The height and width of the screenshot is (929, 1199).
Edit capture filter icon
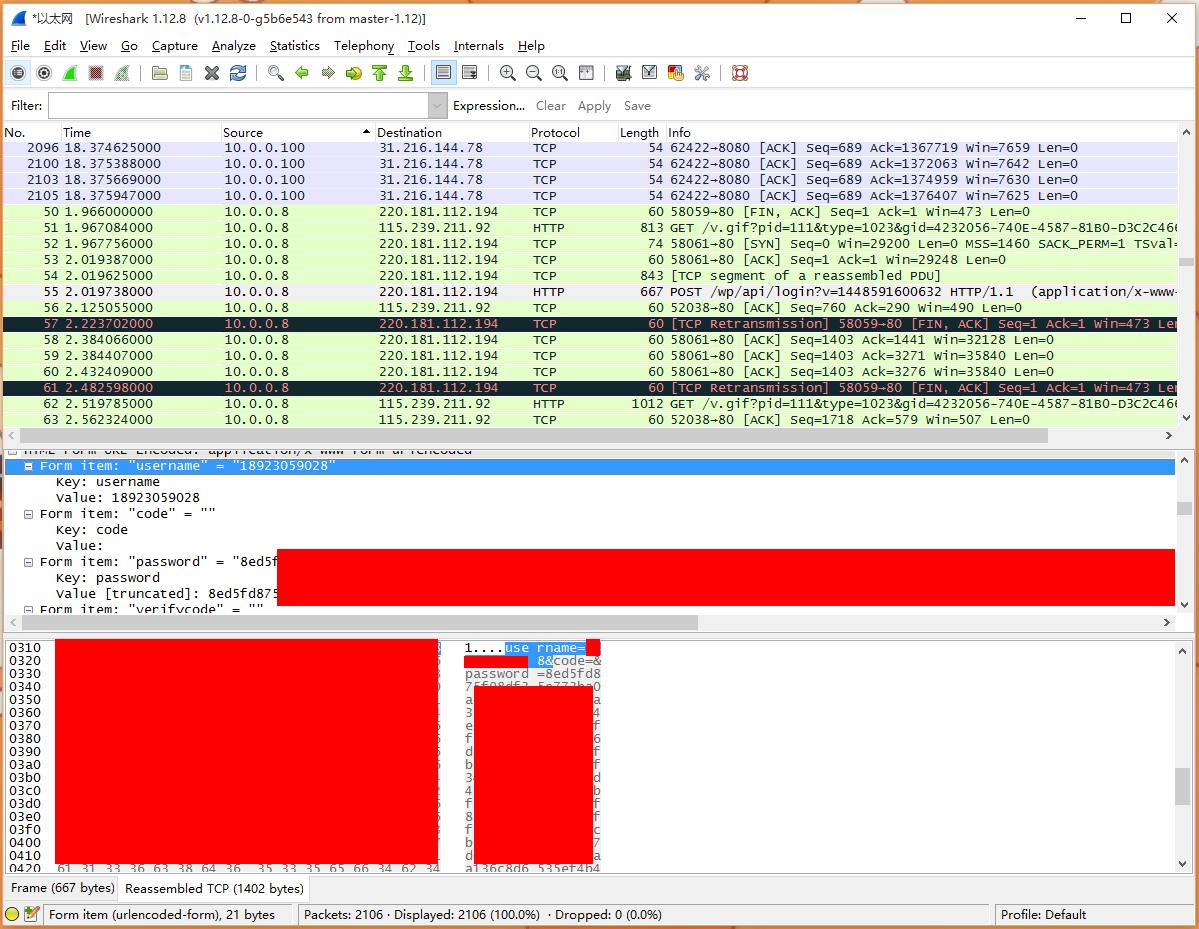coord(623,73)
